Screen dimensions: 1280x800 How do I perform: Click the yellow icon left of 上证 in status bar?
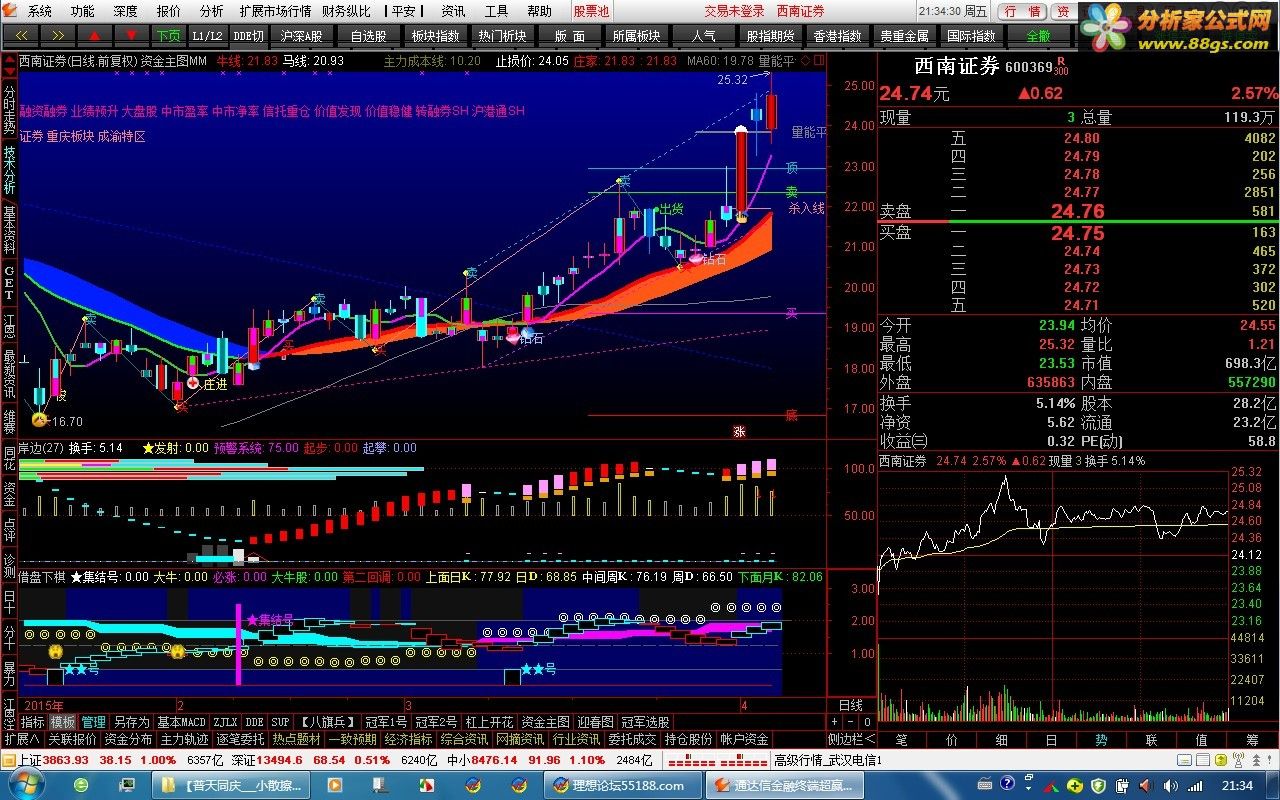(9, 760)
